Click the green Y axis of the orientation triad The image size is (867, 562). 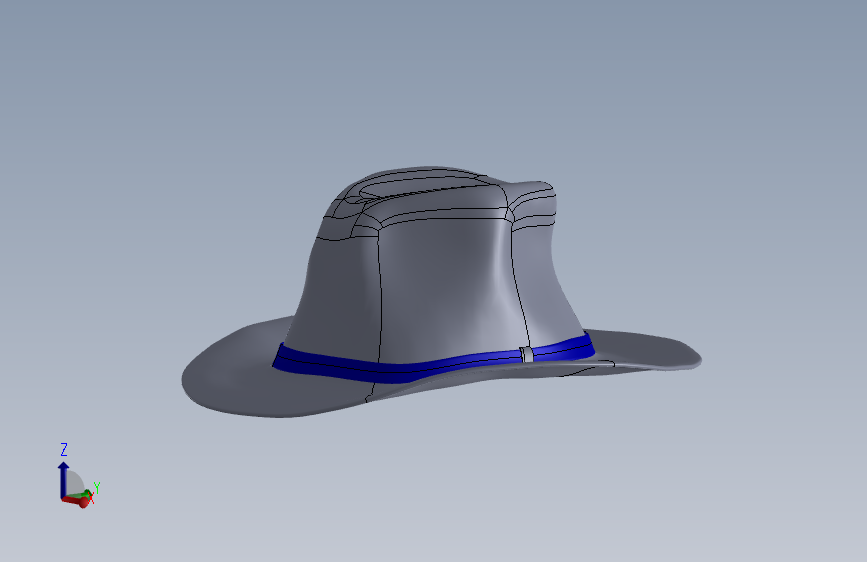pos(85,493)
